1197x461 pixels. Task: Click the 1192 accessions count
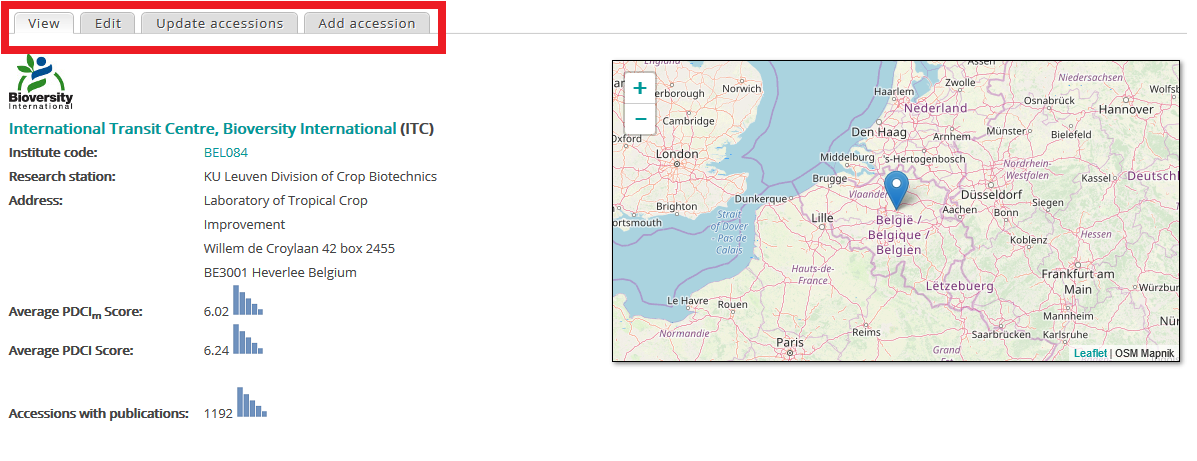coord(218,414)
